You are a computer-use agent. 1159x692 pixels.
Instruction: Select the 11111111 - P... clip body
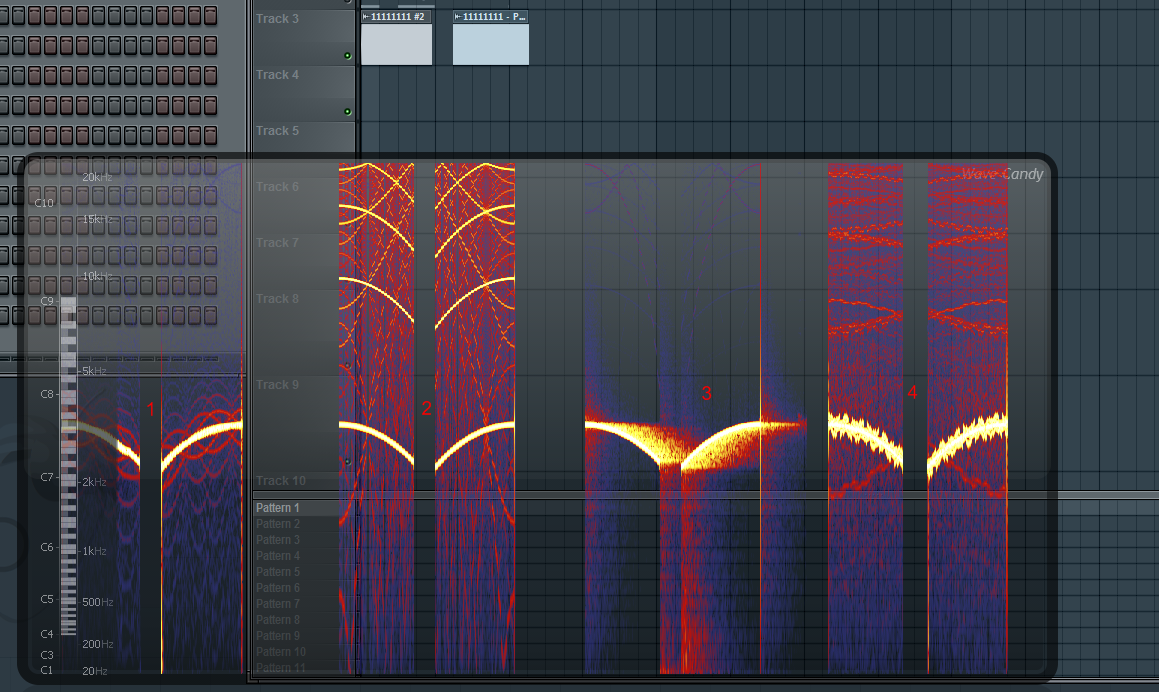(x=491, y=44)
